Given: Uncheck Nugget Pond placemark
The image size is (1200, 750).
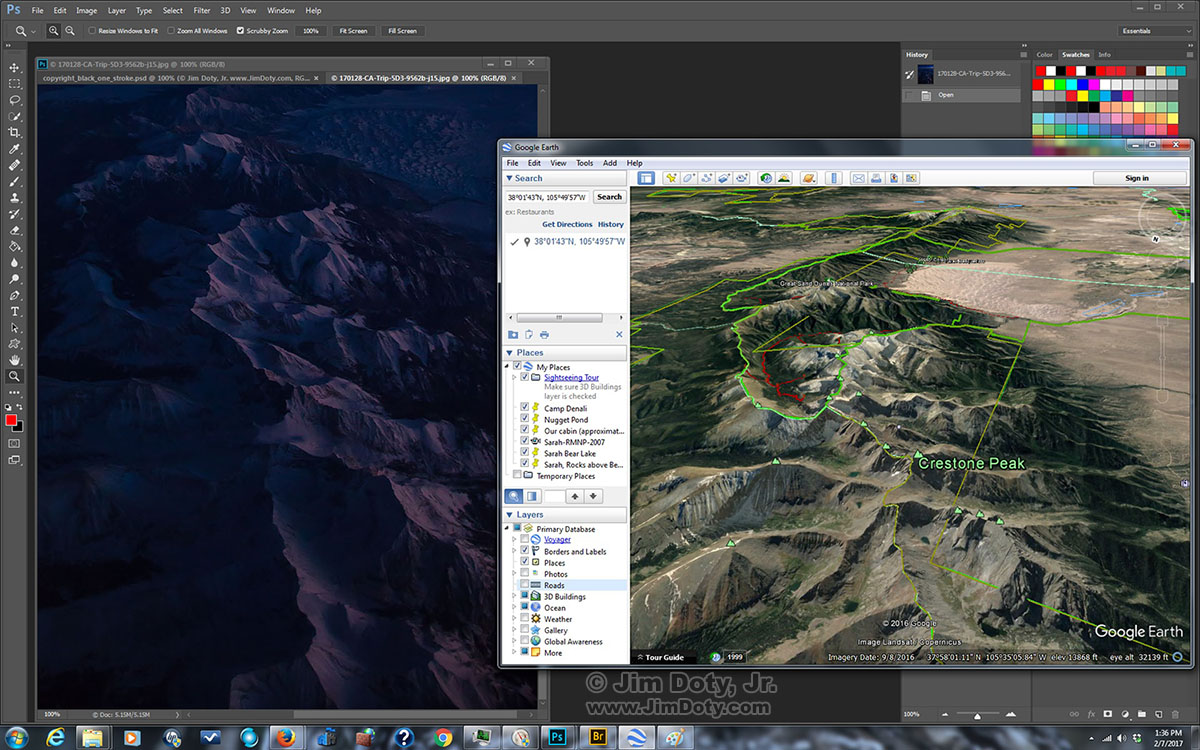Looking at the screenshot, I should coord(525,420).
